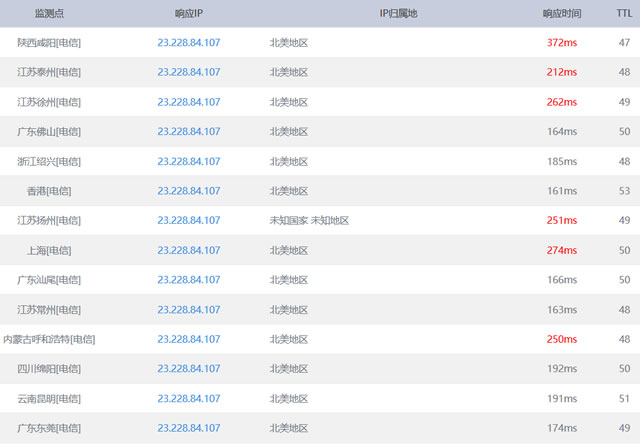Click the IP address in 香港[电信] row
The height and width of the screenshot is (444, 640).
pos(189,191)
